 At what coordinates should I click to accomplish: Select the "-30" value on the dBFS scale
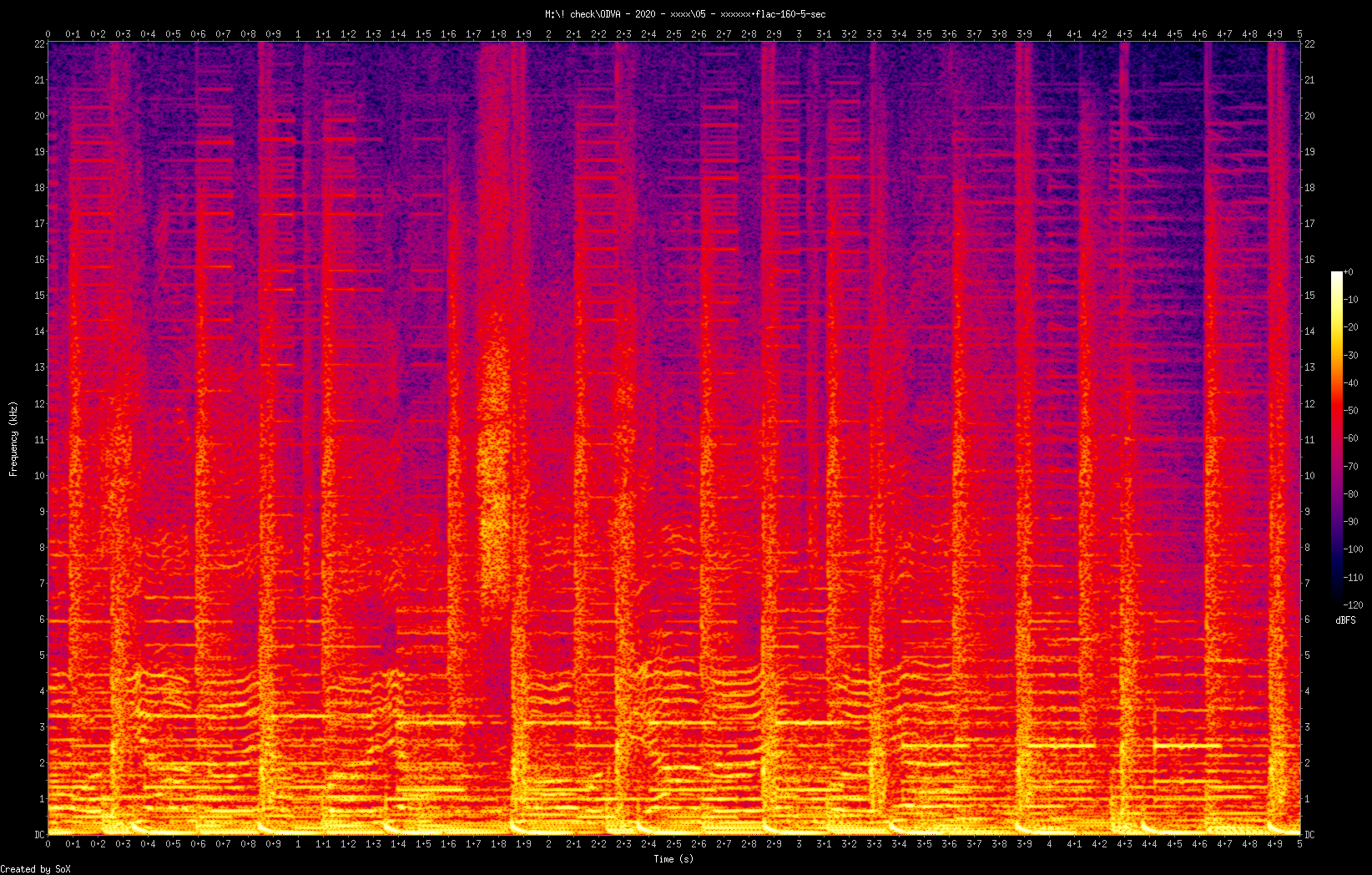pyautogui.click(x=1351, y=356)
